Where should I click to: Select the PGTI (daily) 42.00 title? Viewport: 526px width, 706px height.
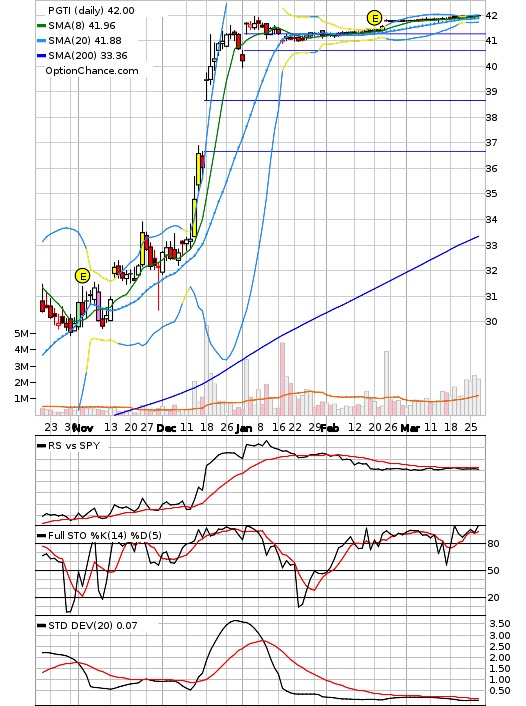[x=91, y=10]
